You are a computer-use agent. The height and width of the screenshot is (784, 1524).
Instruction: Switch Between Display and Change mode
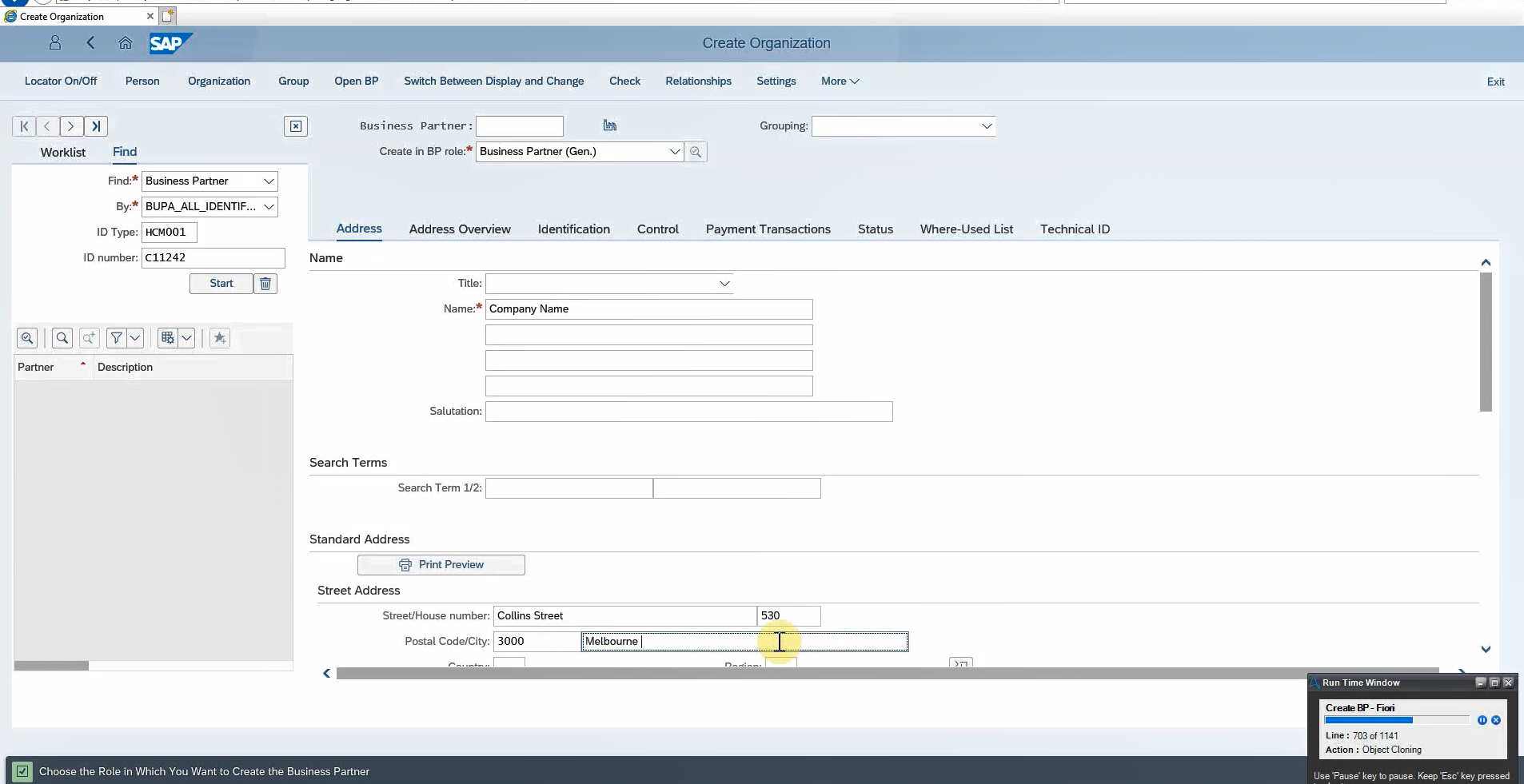point(493,82)
